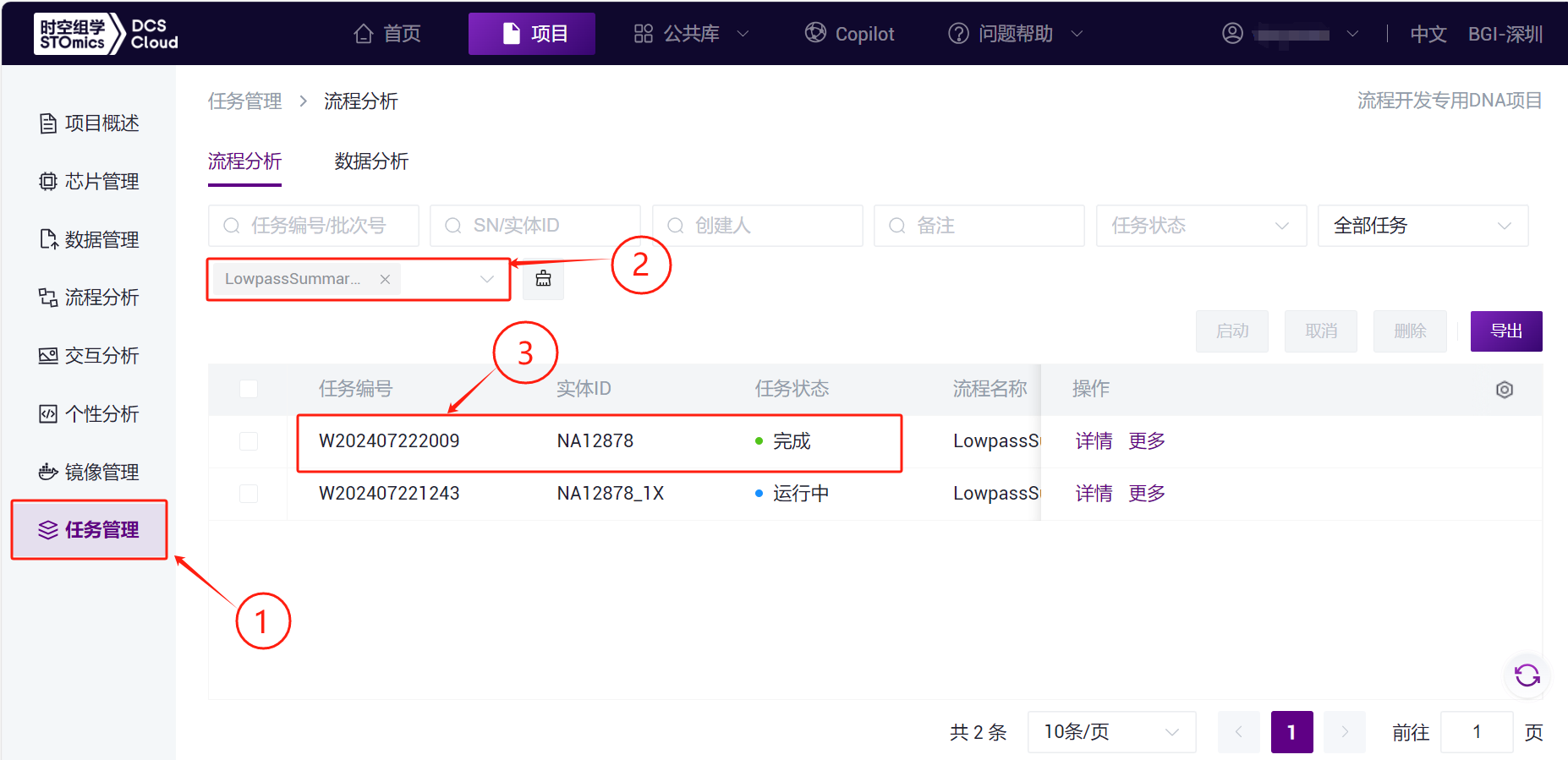Check the box for task W202407222009
1568x760 pixels.
(249, 441)
